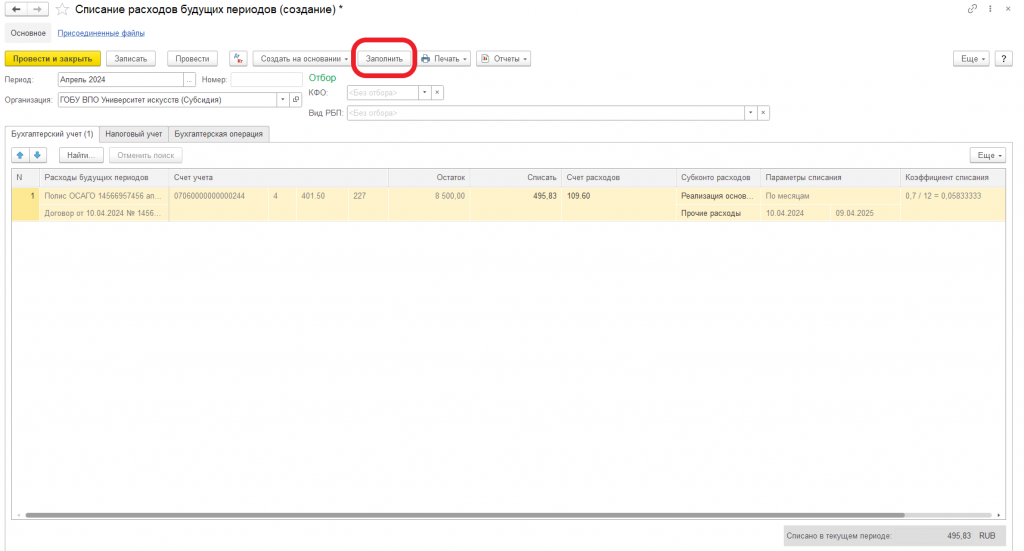
Task: Go back with the left arrow
Action: click(x=16, y=9)
